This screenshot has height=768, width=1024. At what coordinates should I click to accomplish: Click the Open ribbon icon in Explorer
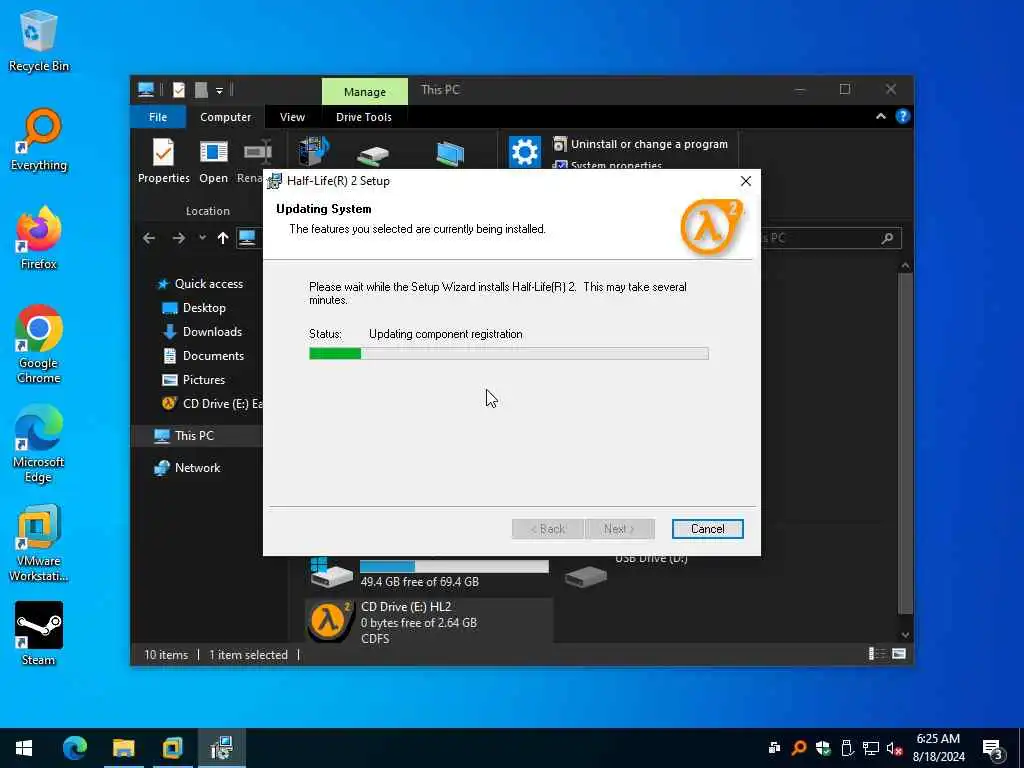tap(214, 161)
